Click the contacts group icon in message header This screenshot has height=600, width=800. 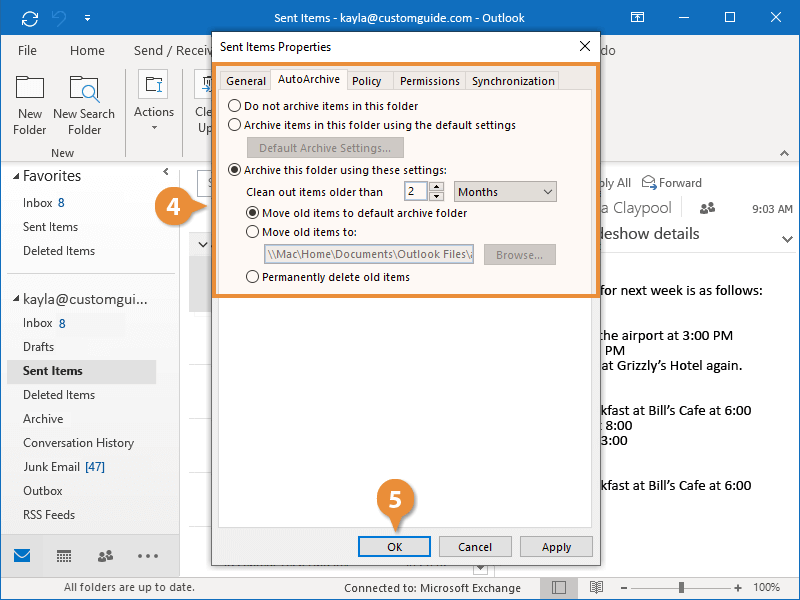707,208
